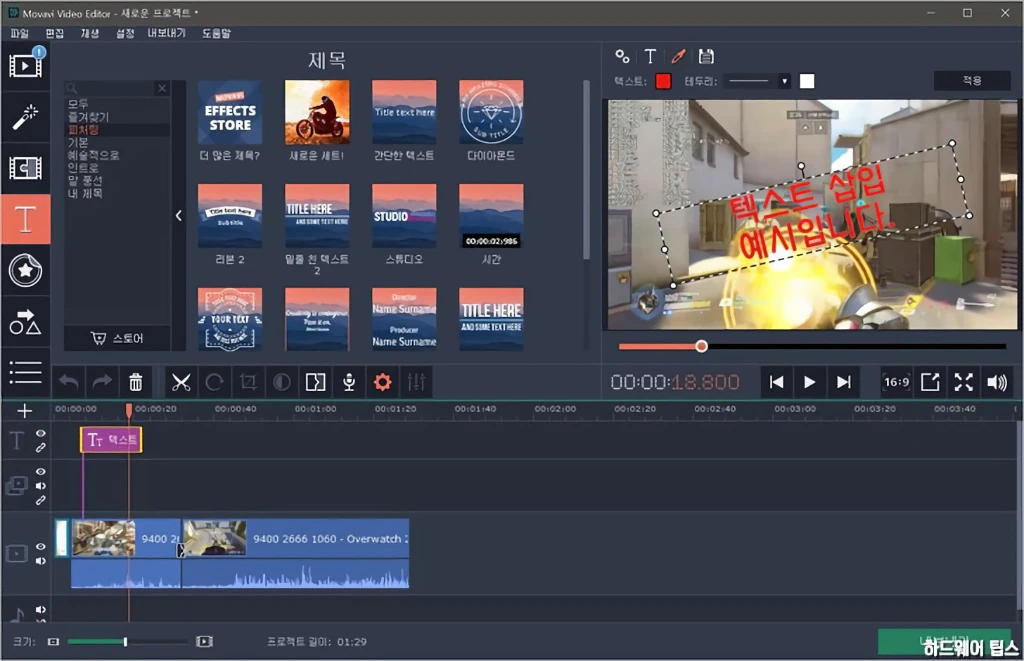Open the Audio equalizer sliders icon
This screenshot has height=661, width=1024.
click(417, 382)
